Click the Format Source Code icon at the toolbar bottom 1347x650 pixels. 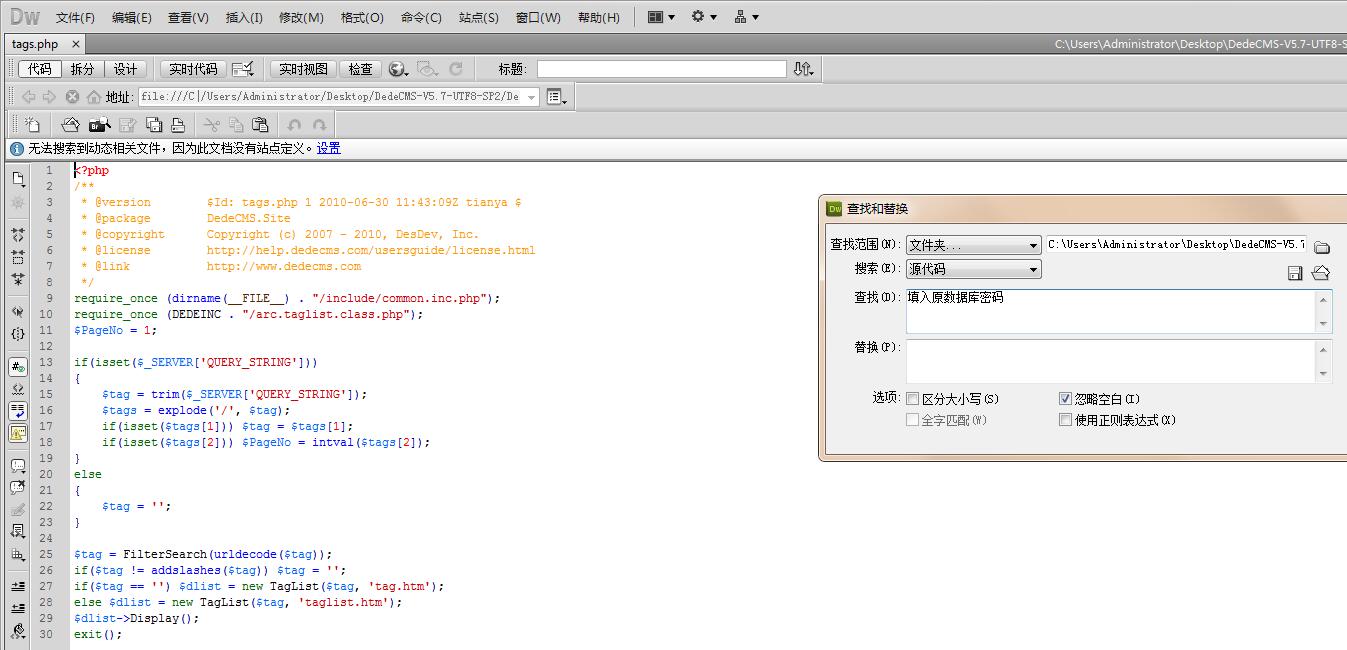18,631
